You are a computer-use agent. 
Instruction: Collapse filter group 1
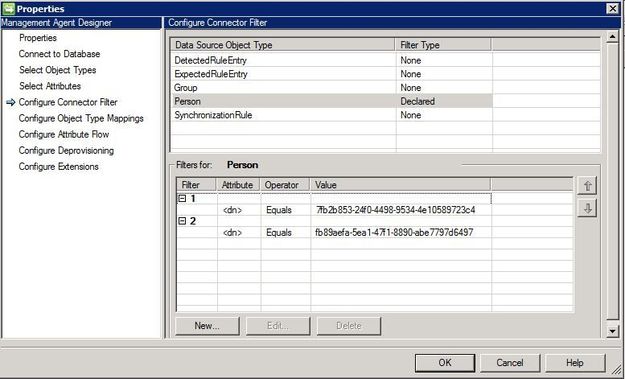(x=182, y=198)
